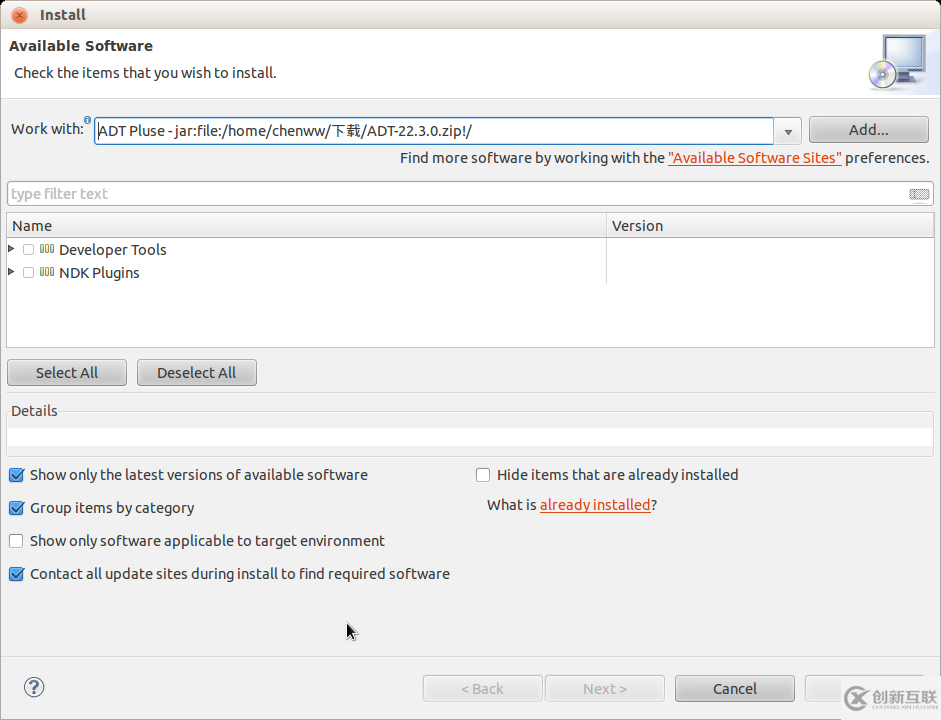941x720 pixels.
Task: Open the Work with dropdown arrow
Action: (x=788, y=131)
